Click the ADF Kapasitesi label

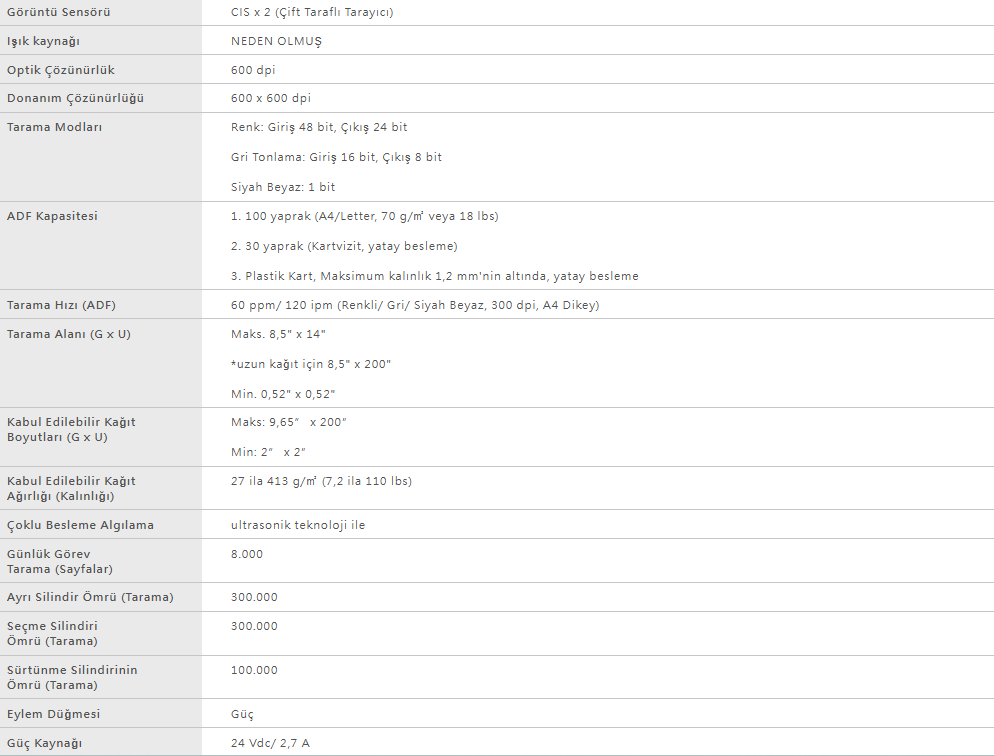point(52,216)
